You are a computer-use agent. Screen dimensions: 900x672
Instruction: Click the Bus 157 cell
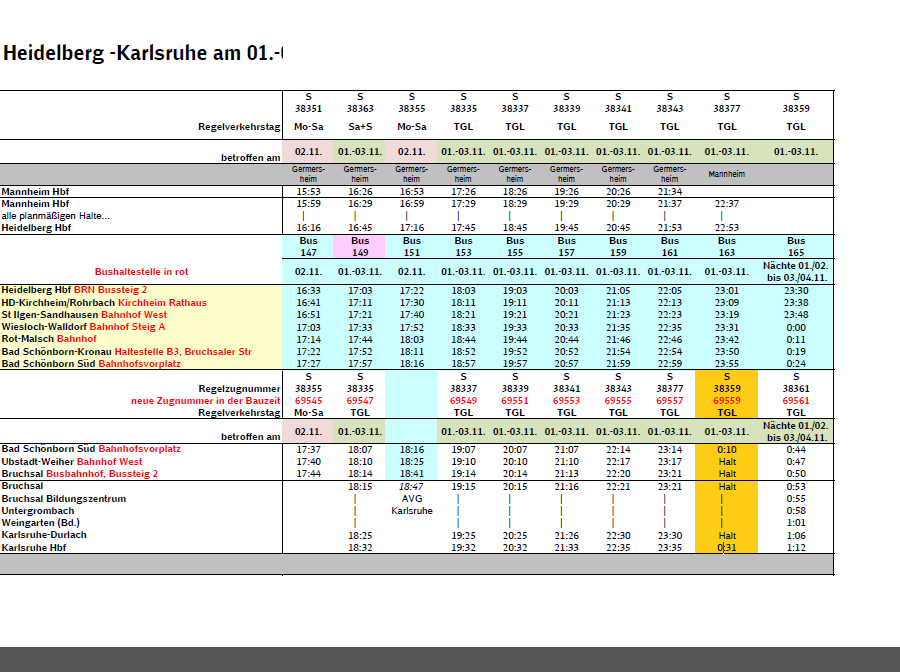pos(567,247)
